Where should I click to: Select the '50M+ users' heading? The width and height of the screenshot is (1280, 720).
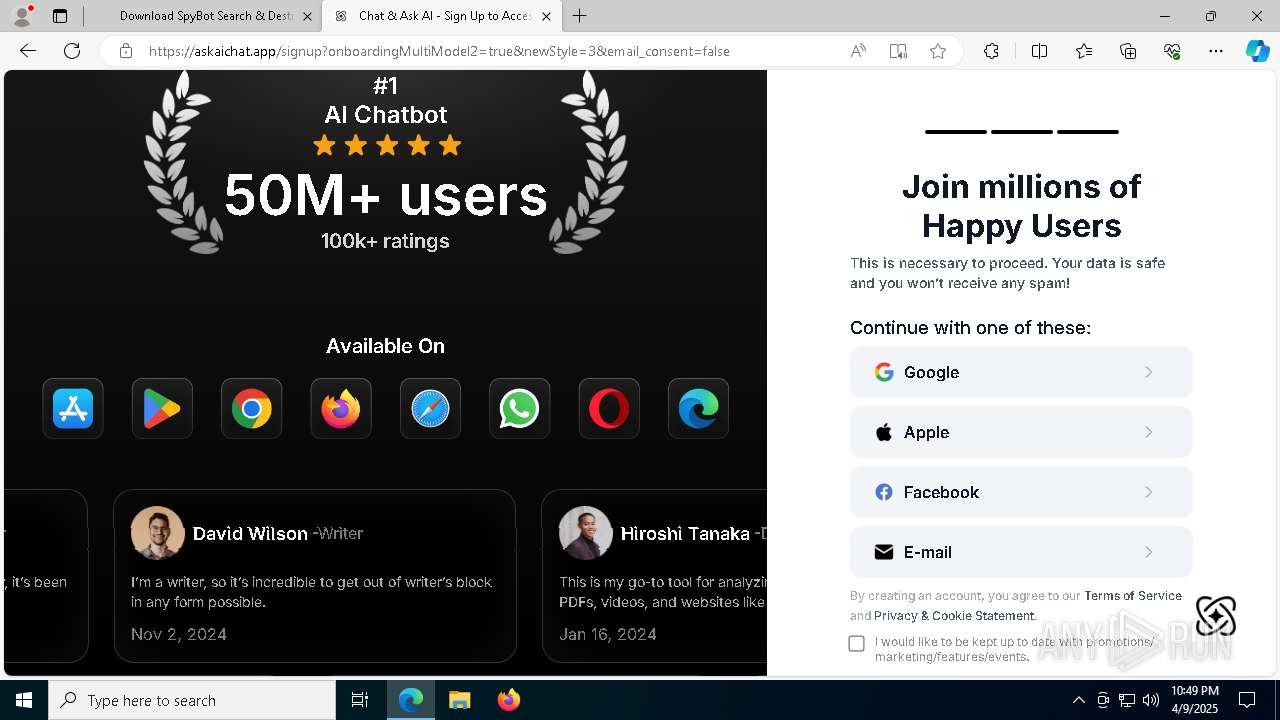pos(386,195)
